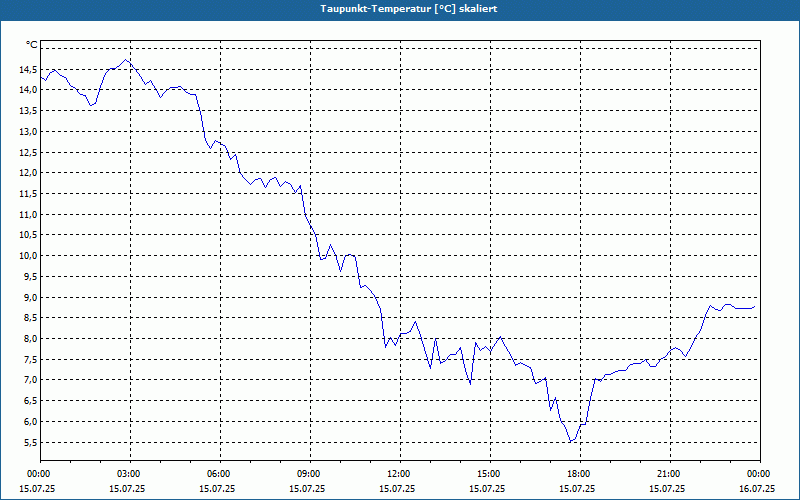800x500 pixels.
Task: Select the '09:00' x-axis time
Action: 310,474
